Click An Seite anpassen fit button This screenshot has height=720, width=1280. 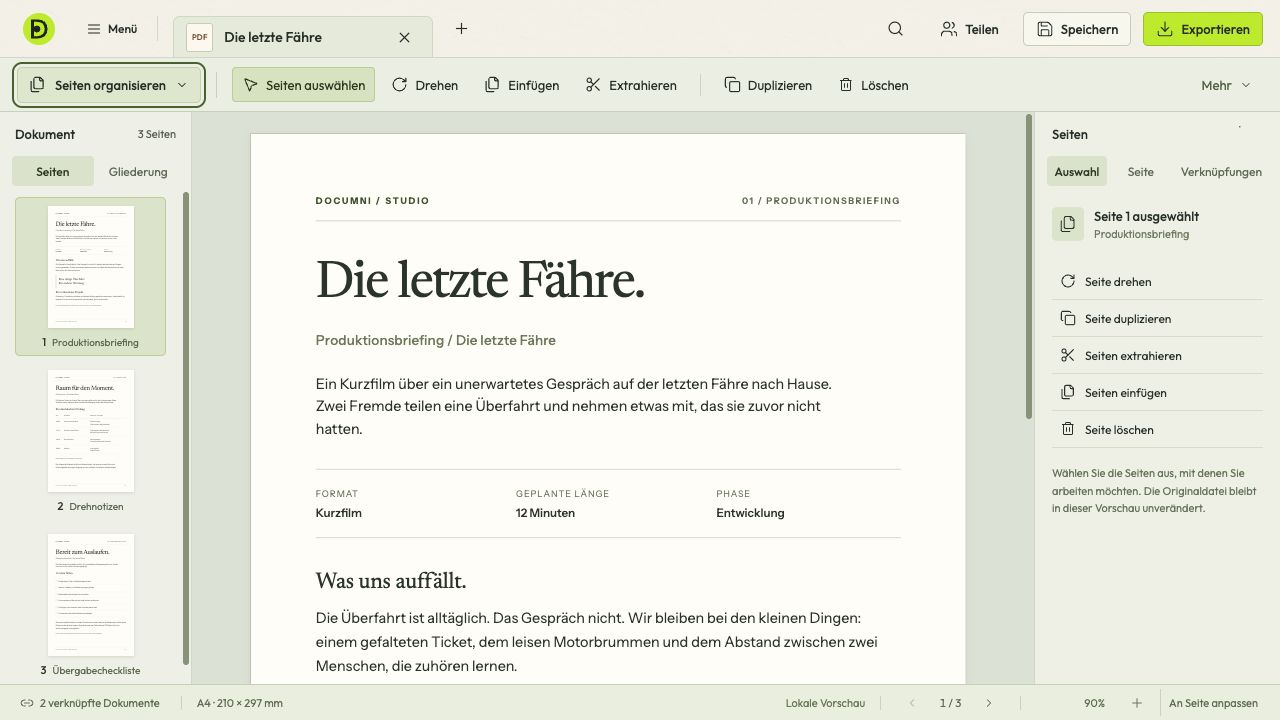click(x=1214, y=703)
